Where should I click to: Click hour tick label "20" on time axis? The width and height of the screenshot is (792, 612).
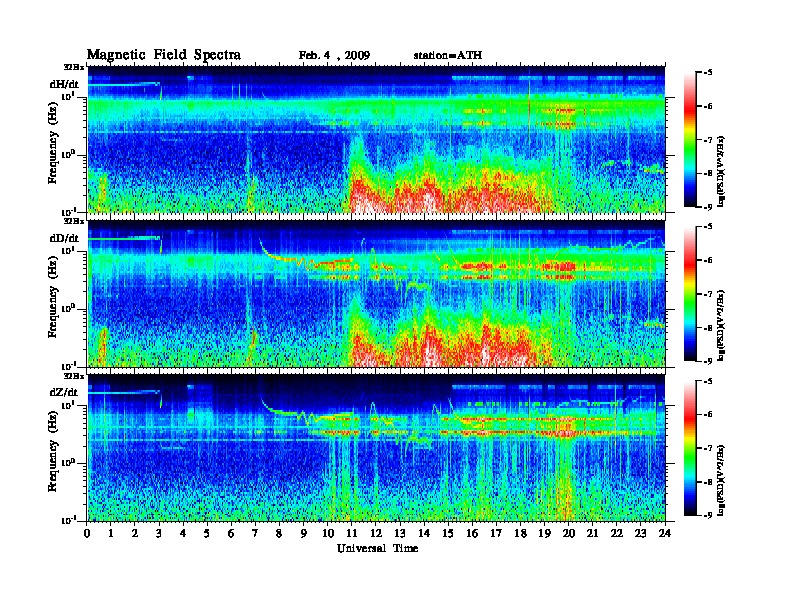click(x=569, y=534)
